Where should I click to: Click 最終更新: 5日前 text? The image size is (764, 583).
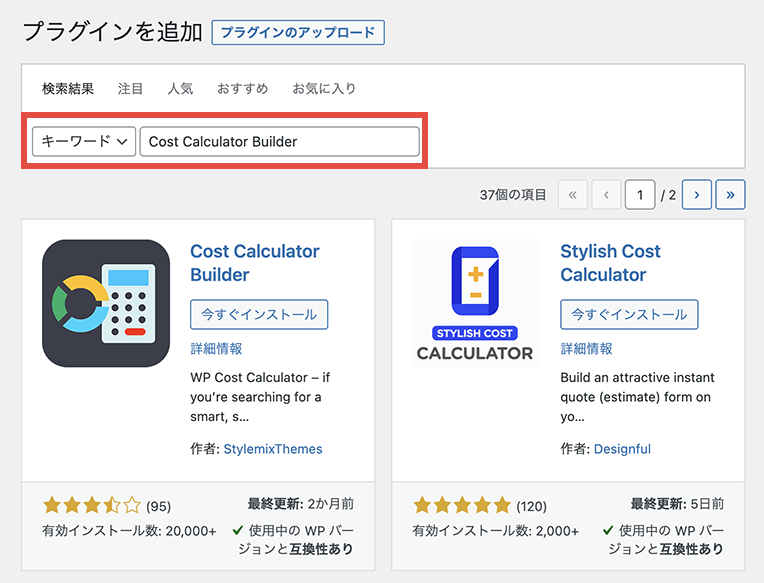coord(677,504)
